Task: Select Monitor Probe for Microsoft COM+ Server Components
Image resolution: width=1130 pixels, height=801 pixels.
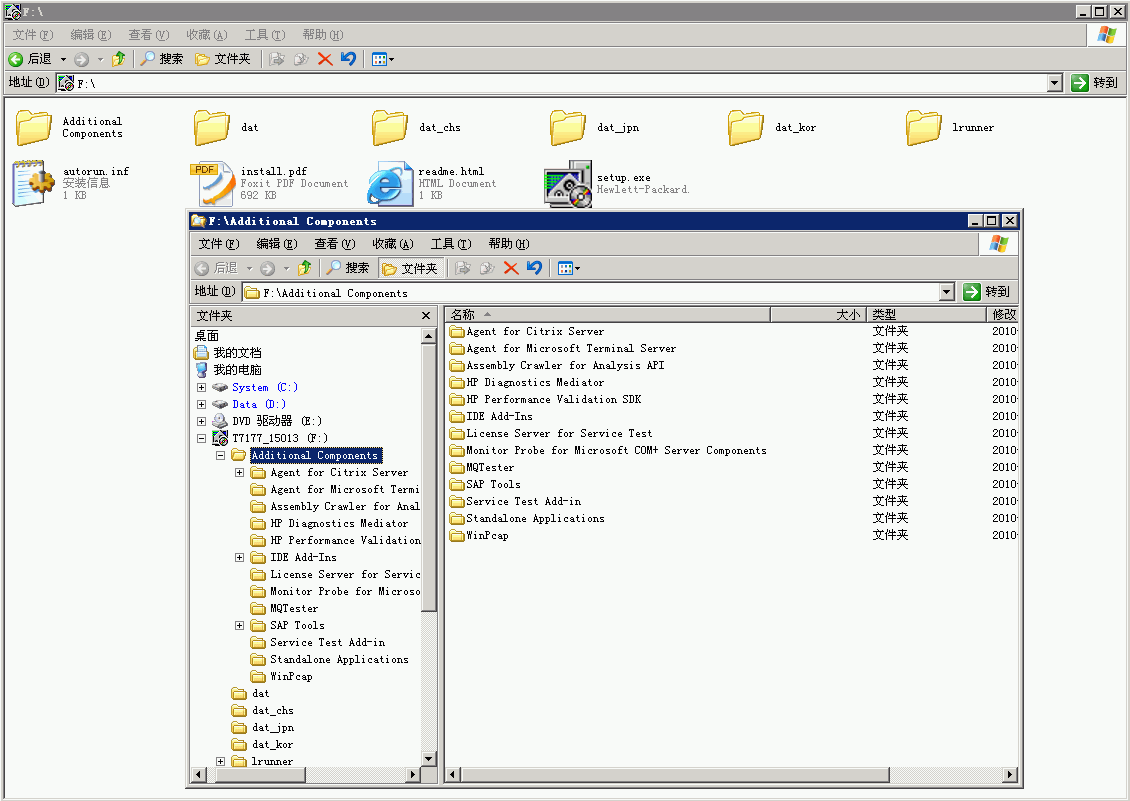Action: pyautogui.click(x=608, y=451)
